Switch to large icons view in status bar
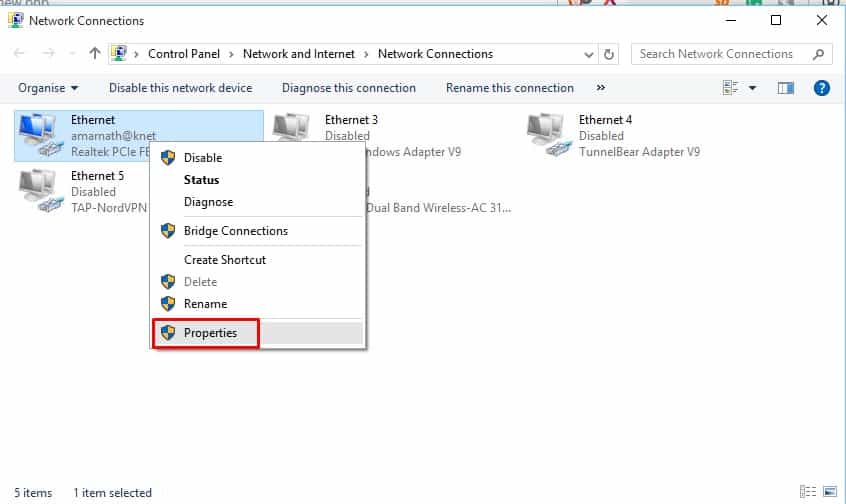This screenshot has width=846, height=504. click(830, 492)
